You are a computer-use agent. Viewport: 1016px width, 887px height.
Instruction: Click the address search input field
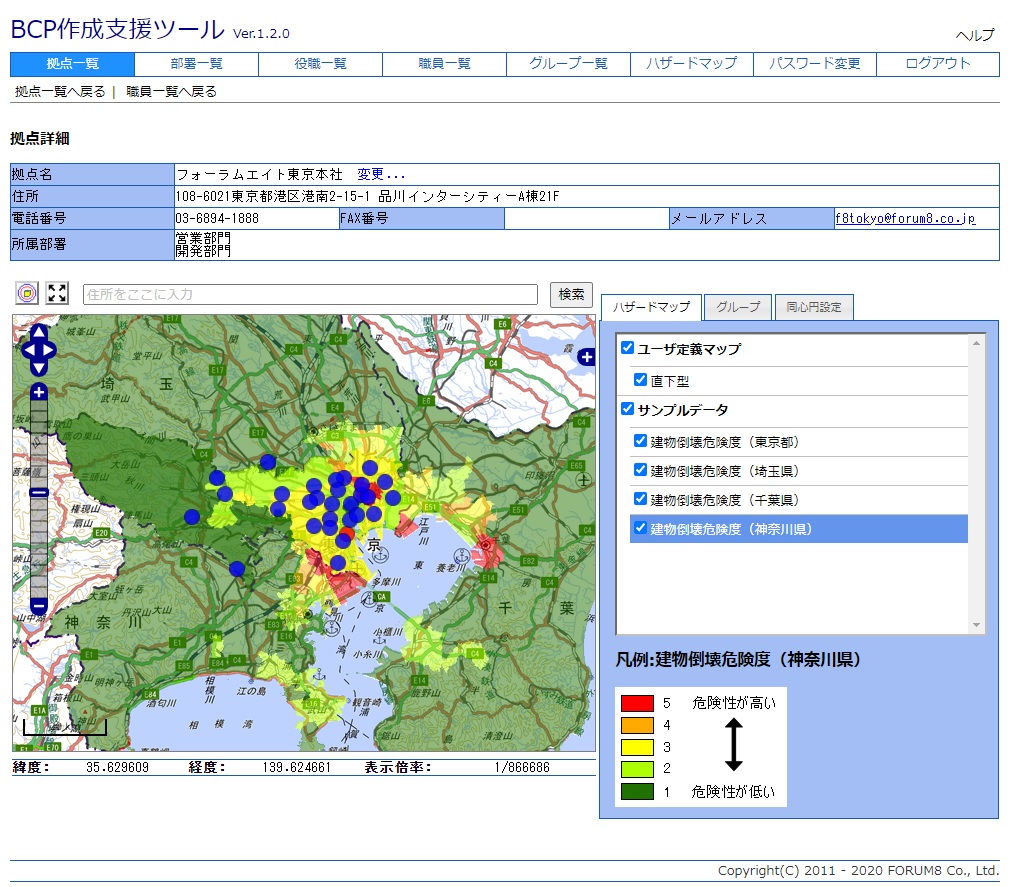pyautogui.click(x=311, y=294)
